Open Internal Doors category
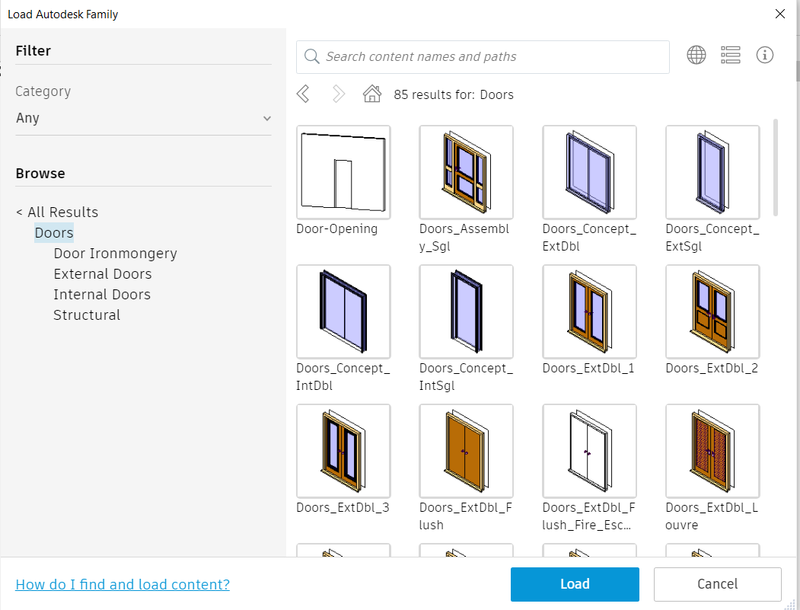The image size is (800, 610). tap(102, 294)
